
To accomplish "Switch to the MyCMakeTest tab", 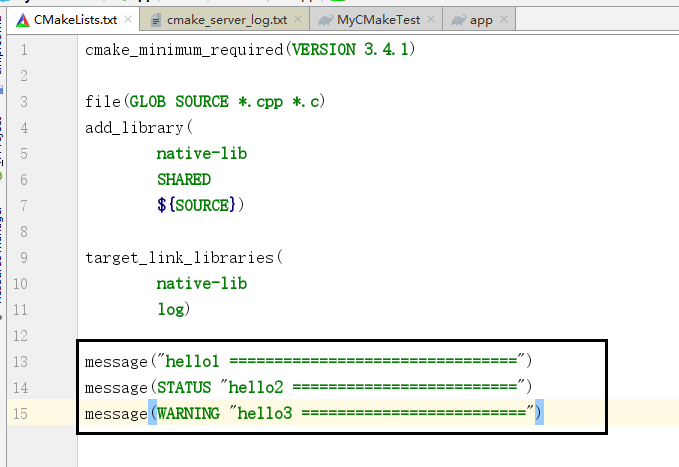I will pos(378,20).
